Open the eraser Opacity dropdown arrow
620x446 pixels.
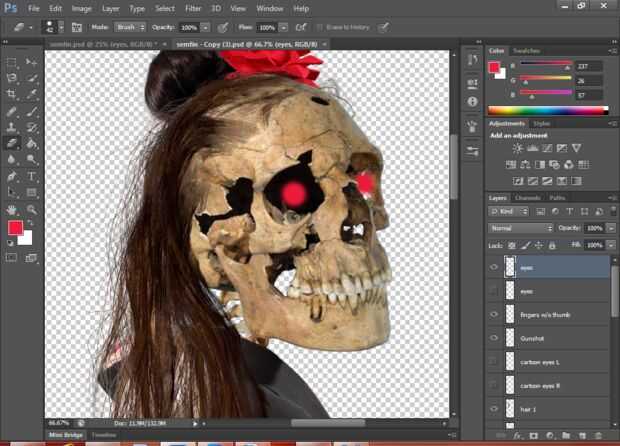coord(205,28)
